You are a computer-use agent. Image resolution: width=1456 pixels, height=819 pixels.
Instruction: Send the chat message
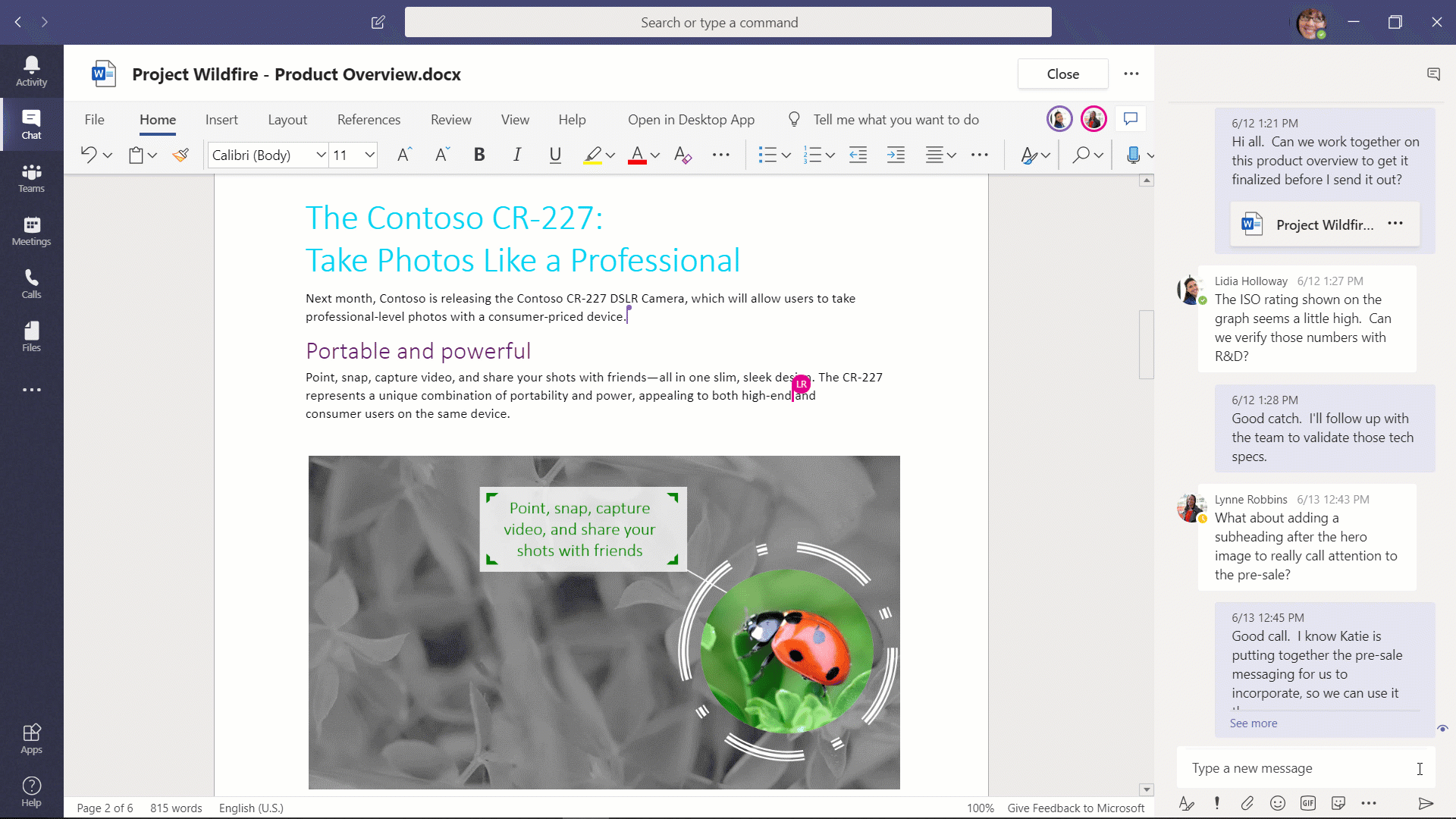pos(1426,803)
